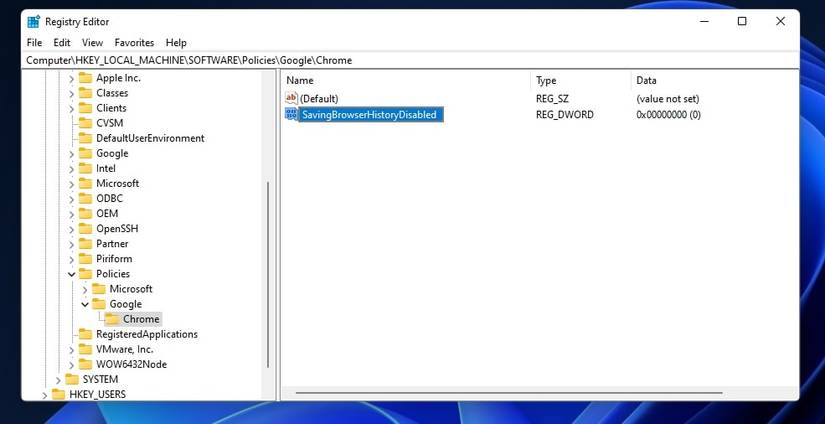Click the HKEY_USERS folder icon
Viewport: 825px width, 424px height.
[x=58, y=394]
